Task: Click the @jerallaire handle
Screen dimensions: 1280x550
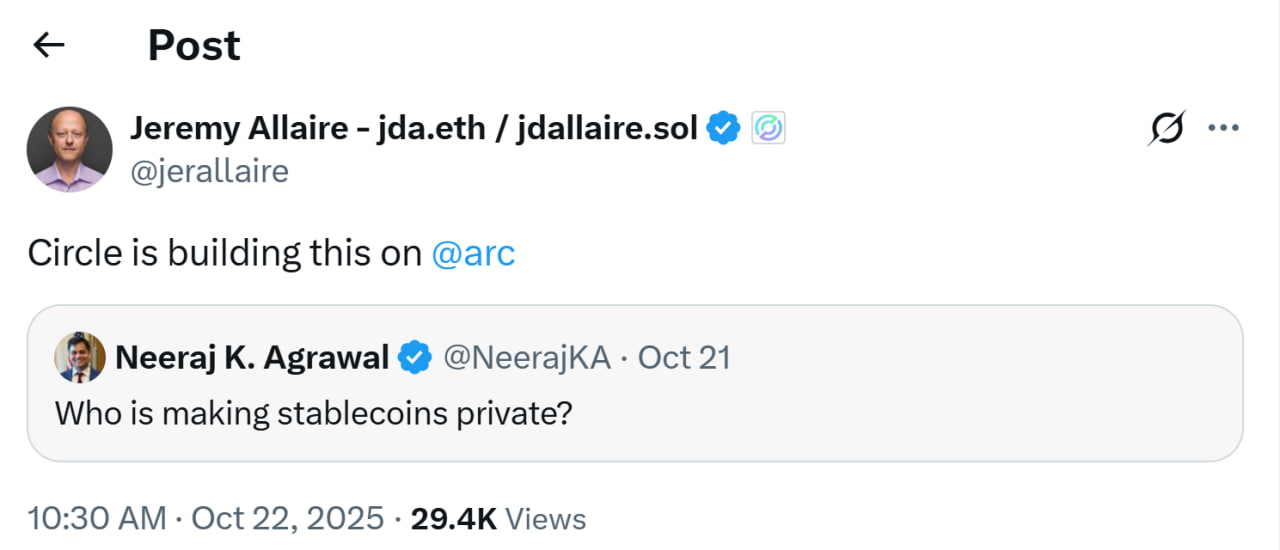Action: pyautogui.click(x=209, y=172)
